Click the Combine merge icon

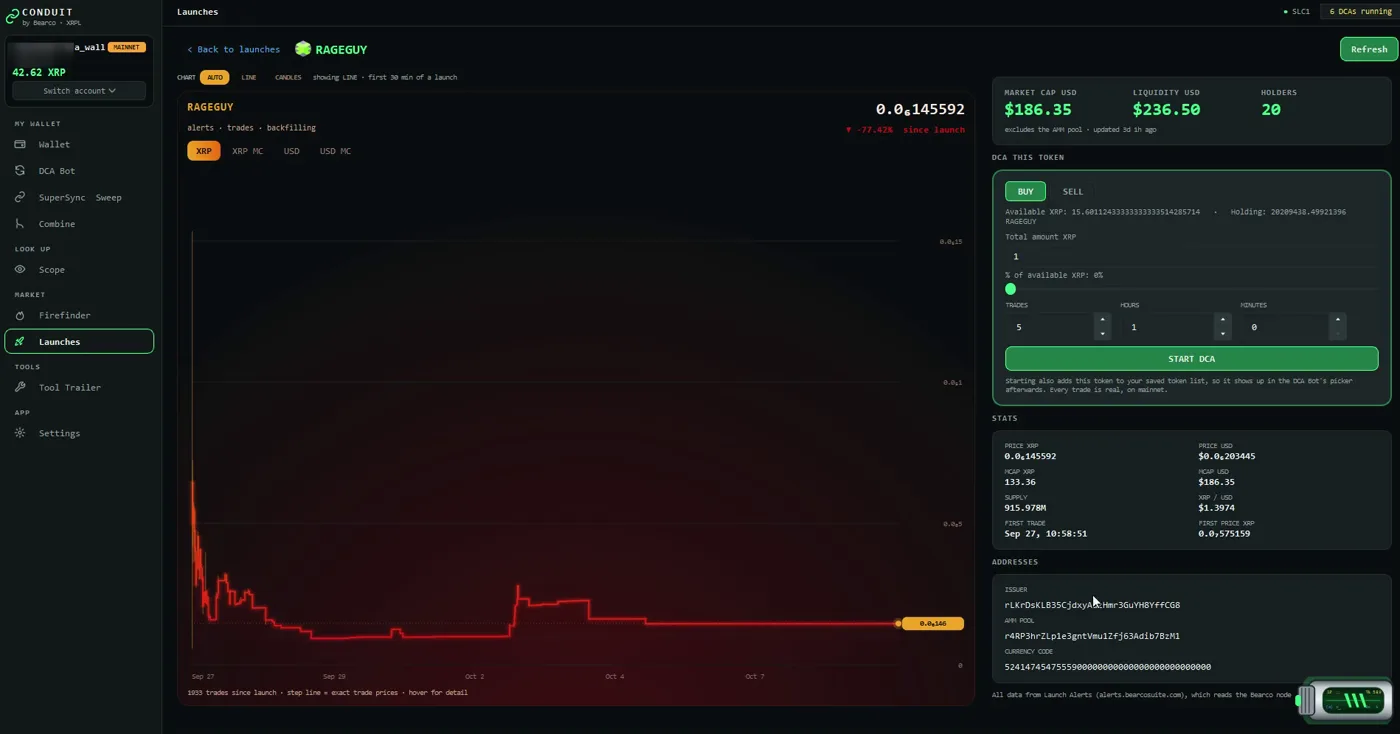pos(20,224)
